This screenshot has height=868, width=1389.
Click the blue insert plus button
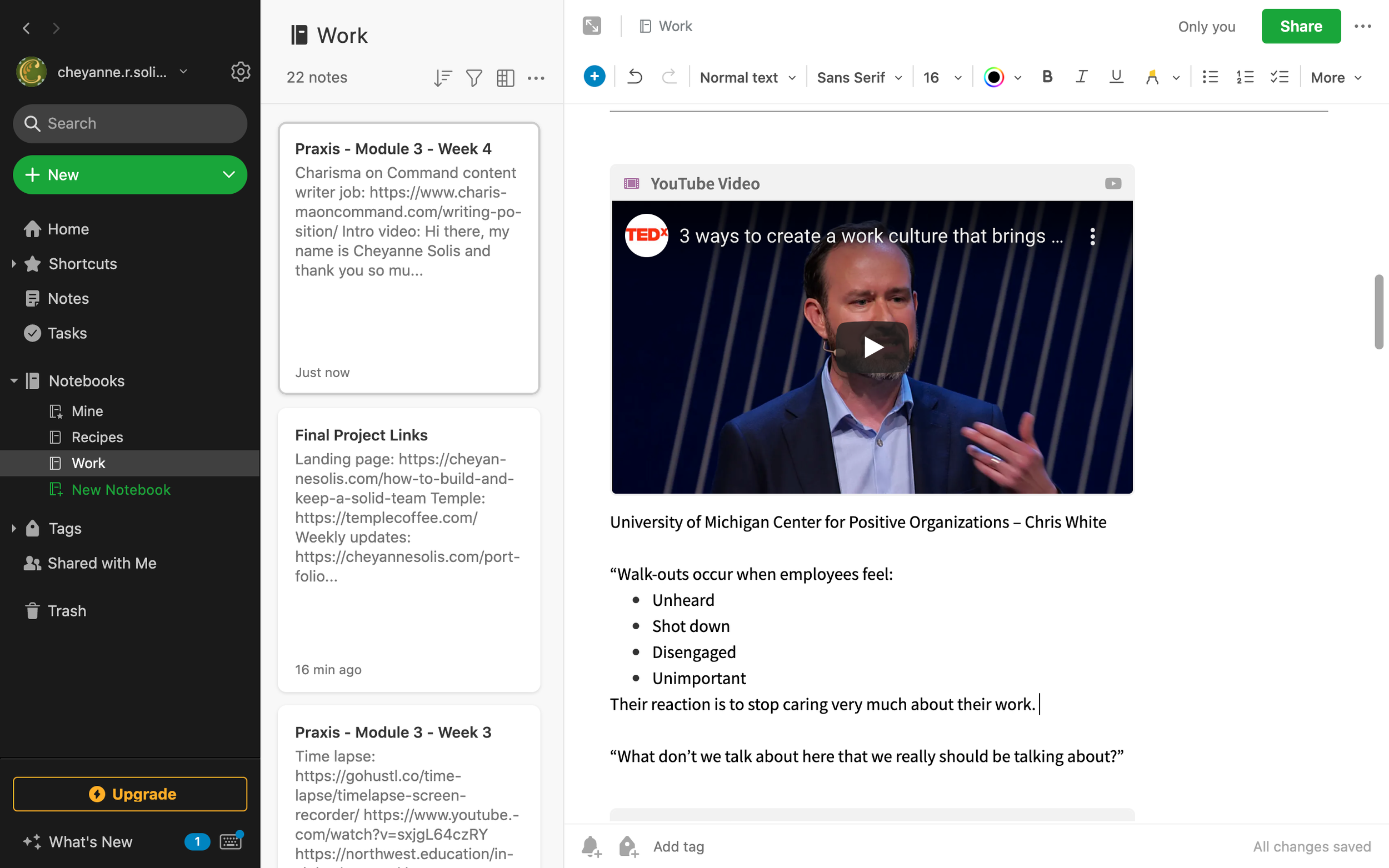click(594, 76)
